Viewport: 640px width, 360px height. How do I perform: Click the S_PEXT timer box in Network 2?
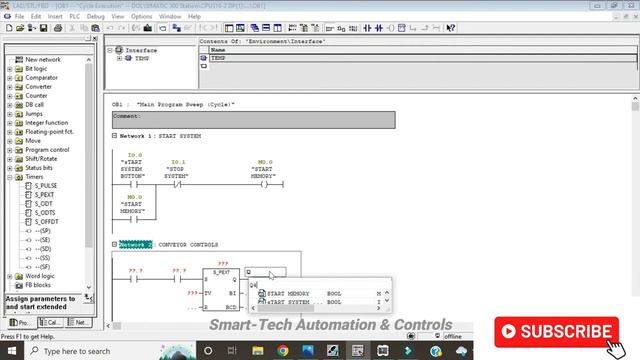[x=221, y=290]
